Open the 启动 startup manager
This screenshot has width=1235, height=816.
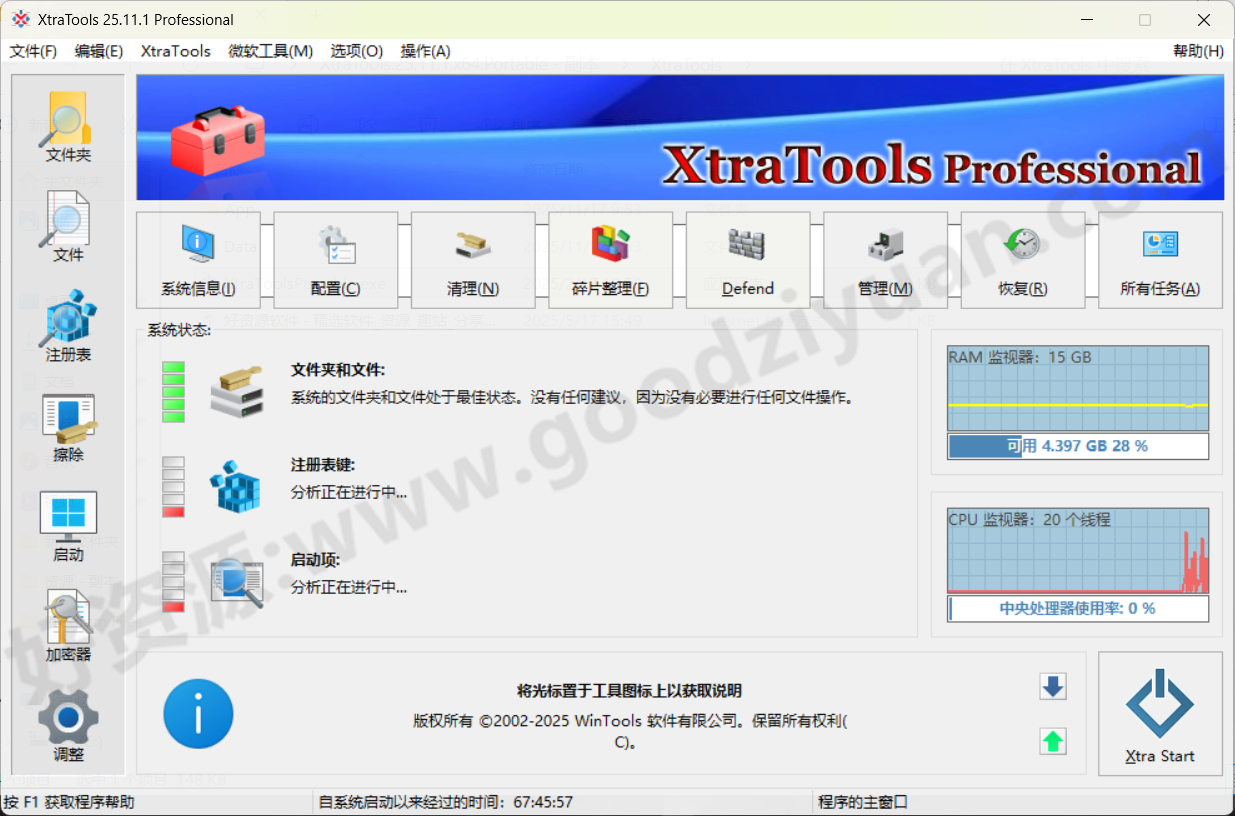click(67, 528)
